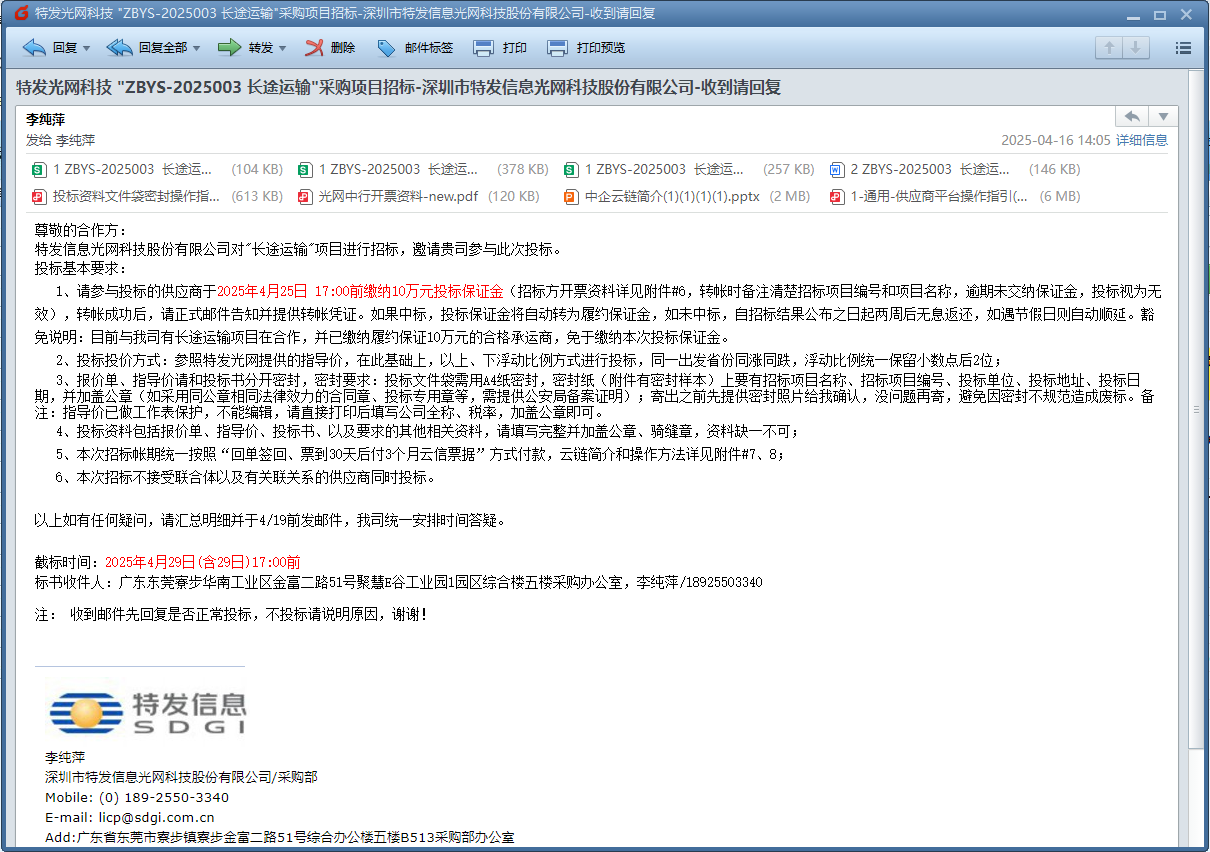This screenshot has height=852, width=1210.
Task: Open the 146 KB ZBYS-2025003 Word attachment
Action: tap(955, 169)
